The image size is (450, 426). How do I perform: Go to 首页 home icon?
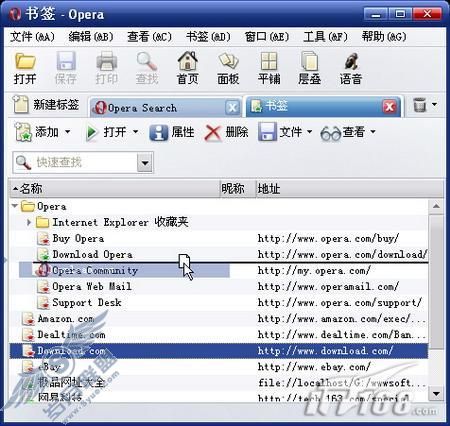(x=187, y=61)
